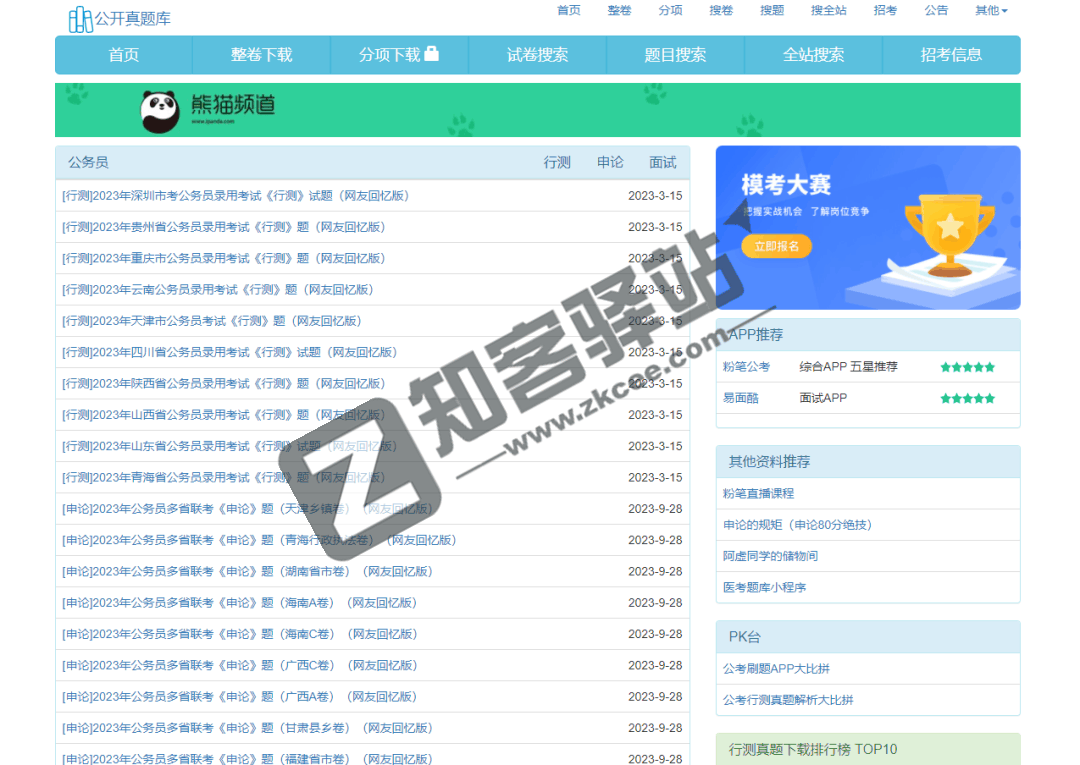The image size is (1080, 765).
Task: Open the 粉笔直播课程 recommendation link
Action: (x=758, y=493)
